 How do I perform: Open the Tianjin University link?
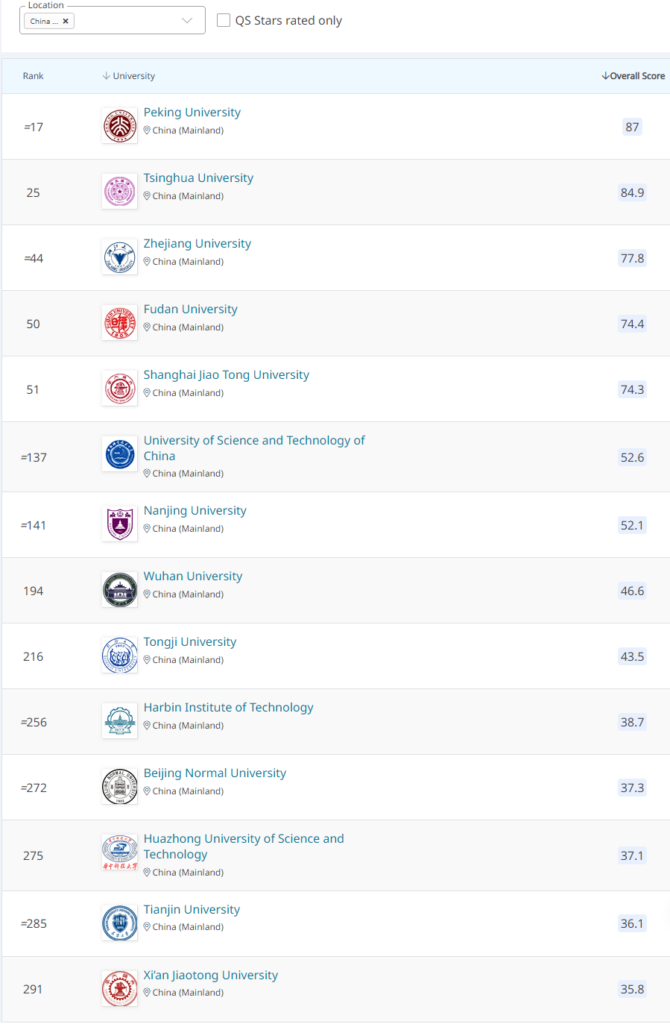click(x=192, y=909)
